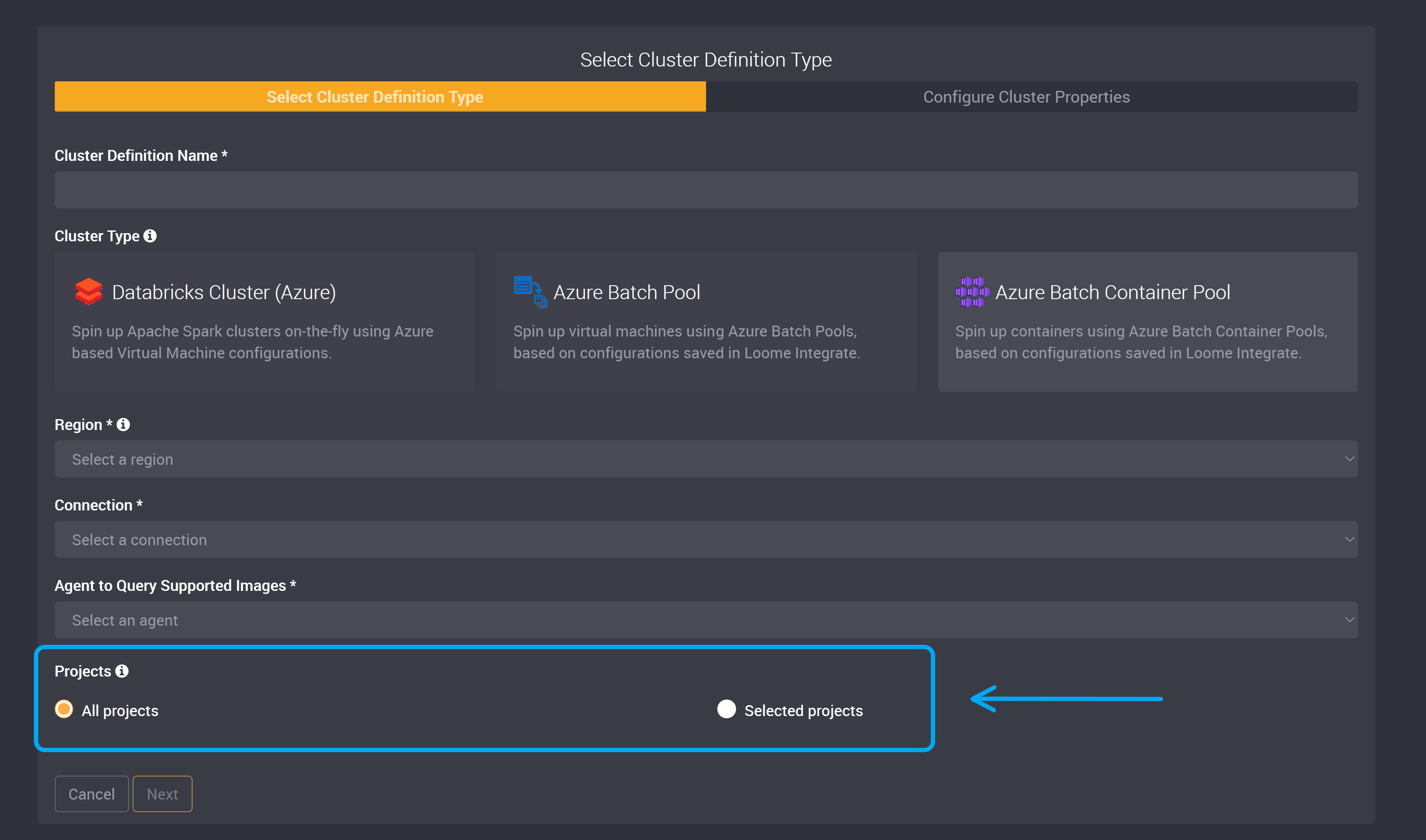This screenshot has height=840, width=1426.
Task: Click the Connection field label
Action: pyautogui.click(x=98, y=505)
